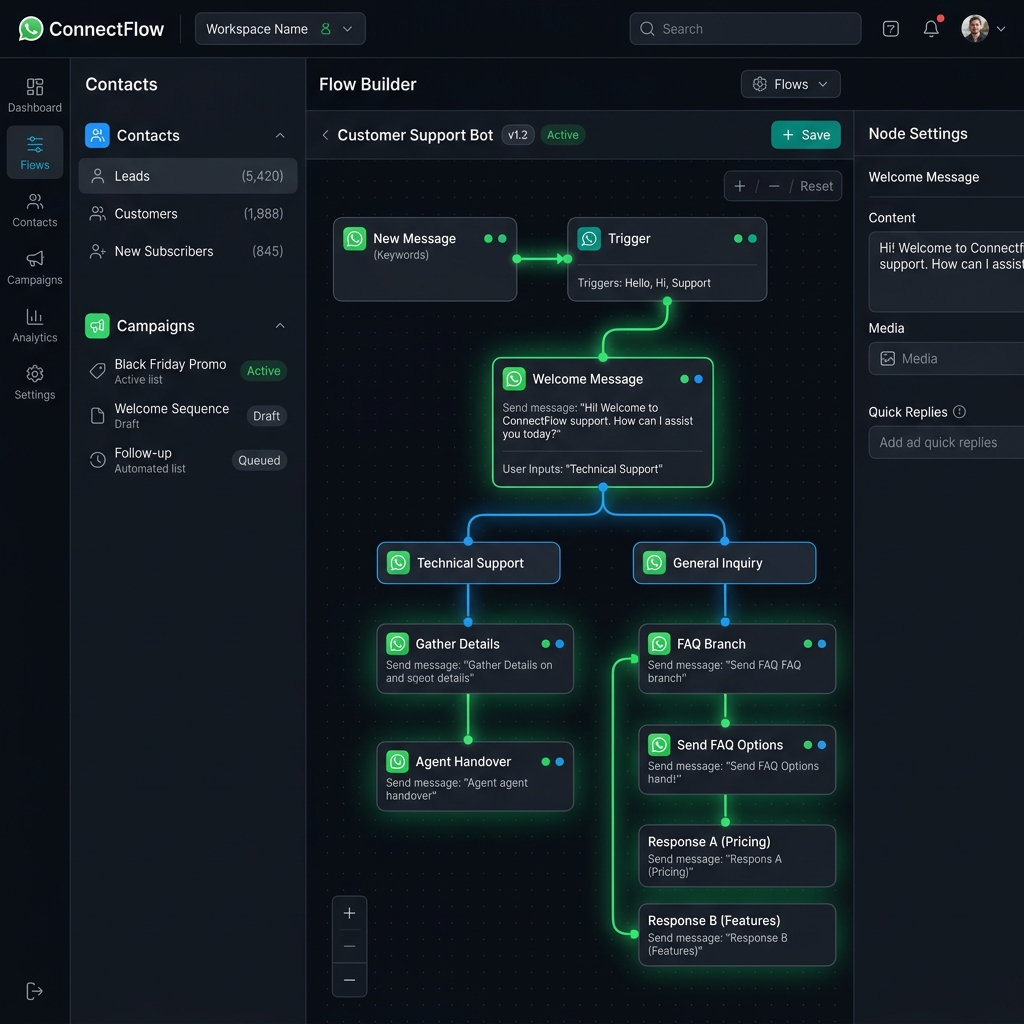The height and width of the screenshot is (1024, 1024).
Task: Expand the account menu chevron beside avatar
Action: pyautogui.click(x=1000, y=29)
